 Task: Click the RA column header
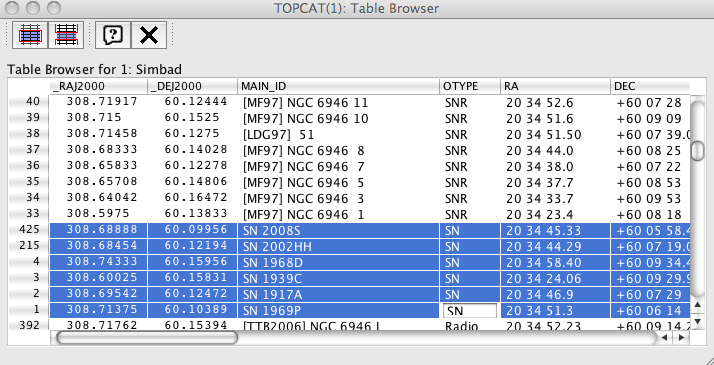555,86
